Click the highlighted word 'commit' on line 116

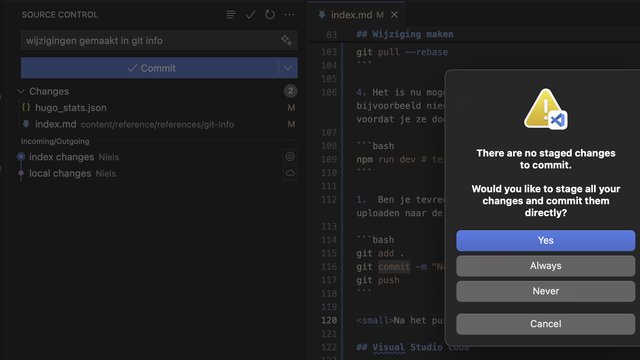[x=394, y=267]
